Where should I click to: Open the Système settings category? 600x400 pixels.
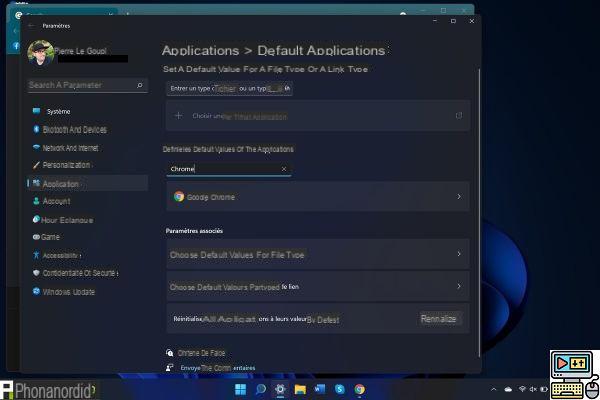(88, 111)
